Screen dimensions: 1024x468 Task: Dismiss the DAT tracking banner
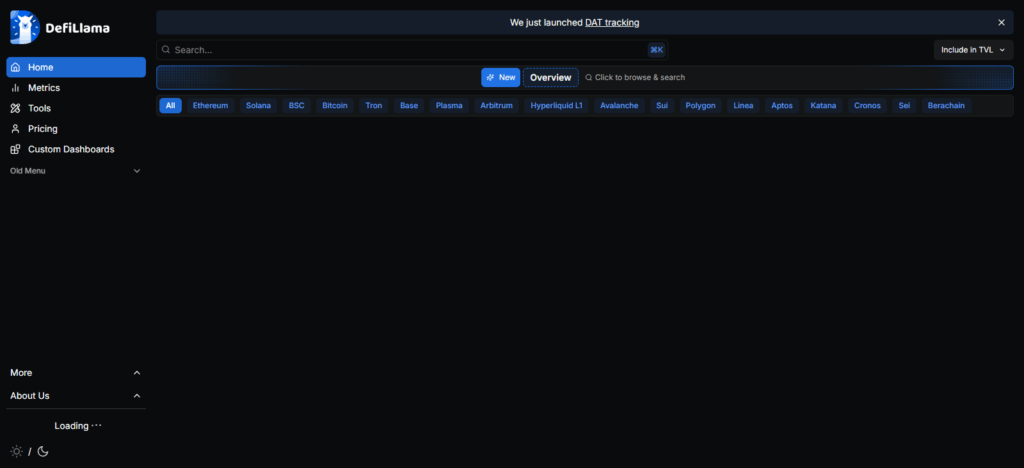(1001, 22)
